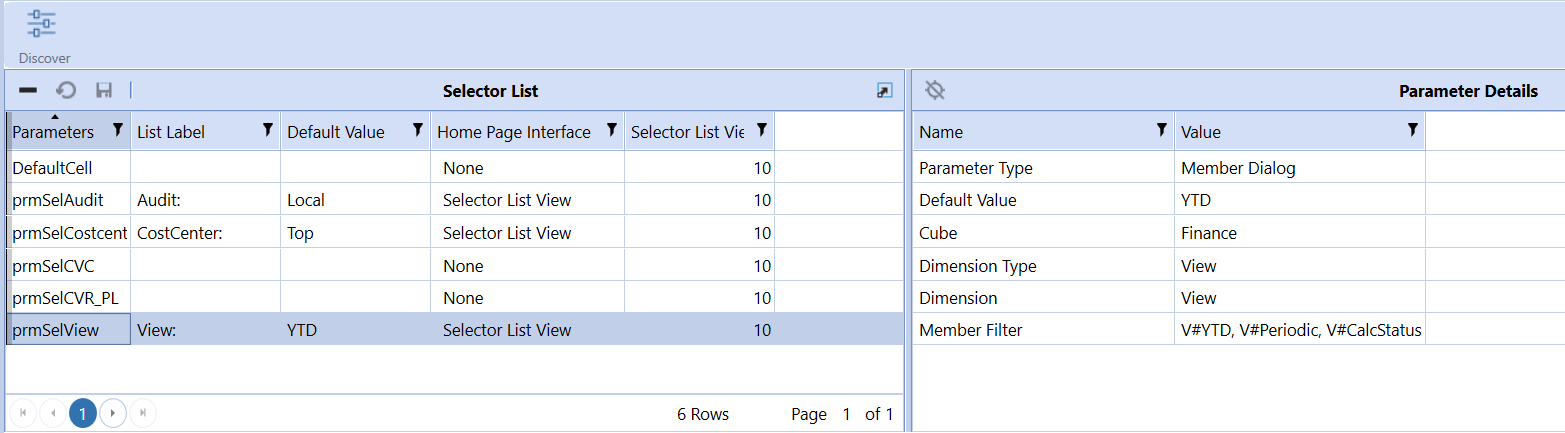Open the Parameters column filter icon
The image size is (1565, 433).
click(118, 130)
